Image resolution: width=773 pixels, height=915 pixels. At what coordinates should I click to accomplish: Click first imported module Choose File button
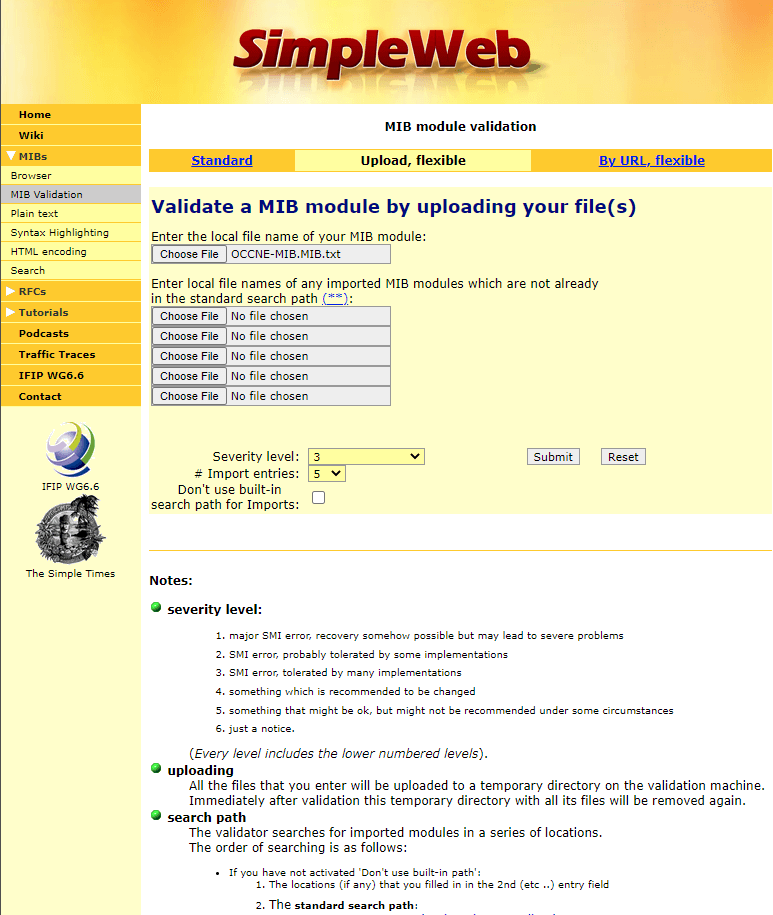click(x=189, y=316)
